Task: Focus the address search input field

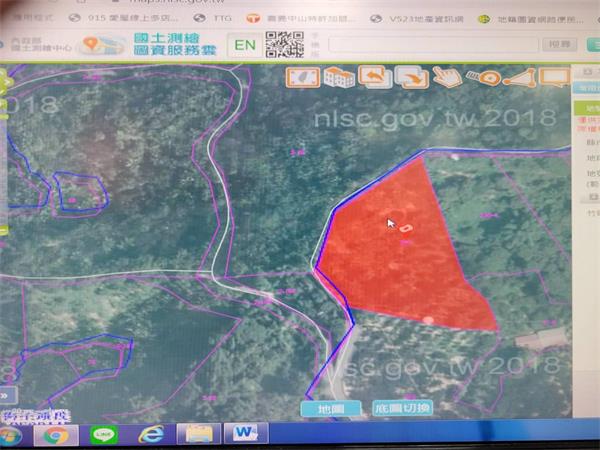Action: [433, 45]
